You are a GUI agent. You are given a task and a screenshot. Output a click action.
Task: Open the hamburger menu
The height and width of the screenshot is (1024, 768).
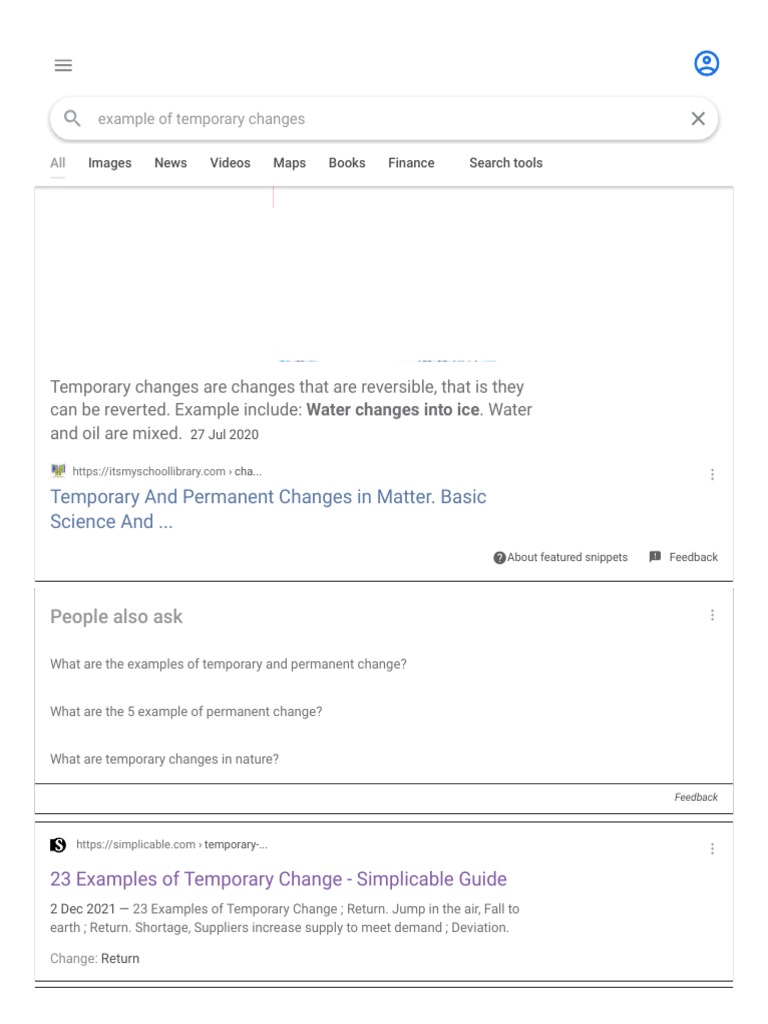(x=63, y=65)
